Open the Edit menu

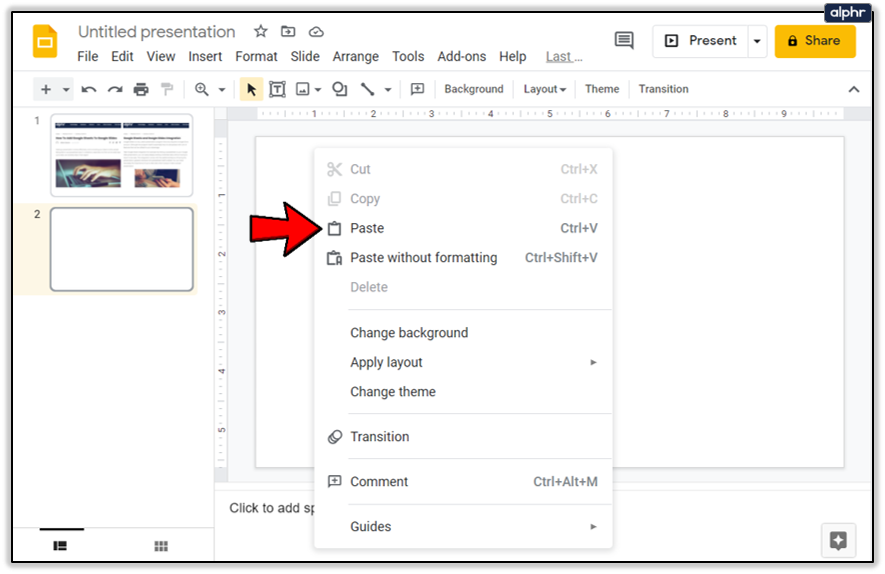tap(122, 56)
